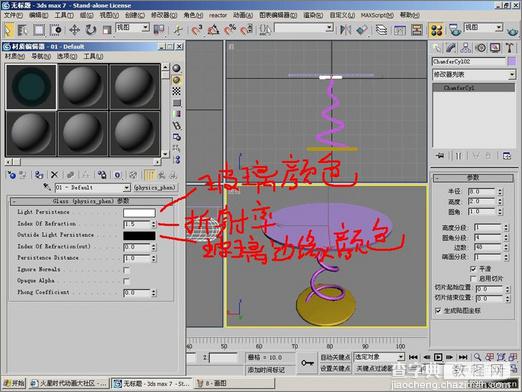Activate the Select and Rotate tool
Viewport: 522px width, 392px height.
pos(91,30)
